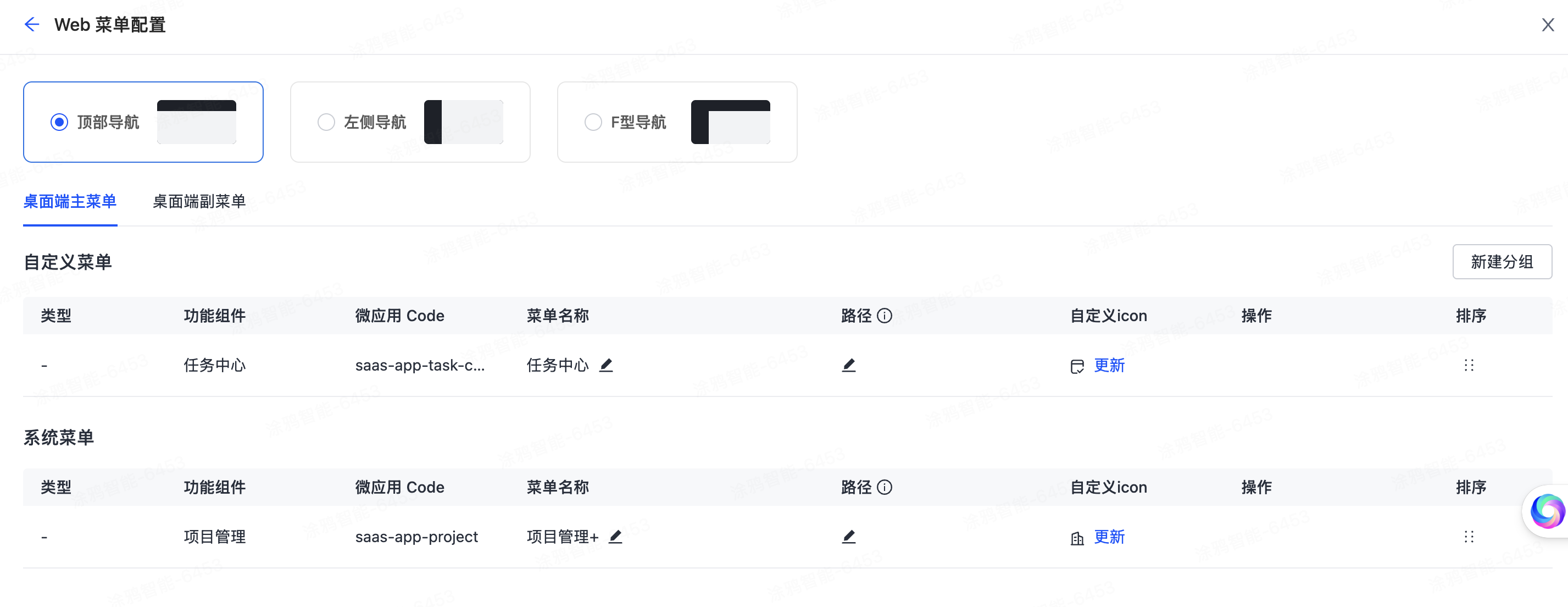Click the back arrow beside Web 菜单配置
Viewport: 1568px width, 607px height.
32,24
